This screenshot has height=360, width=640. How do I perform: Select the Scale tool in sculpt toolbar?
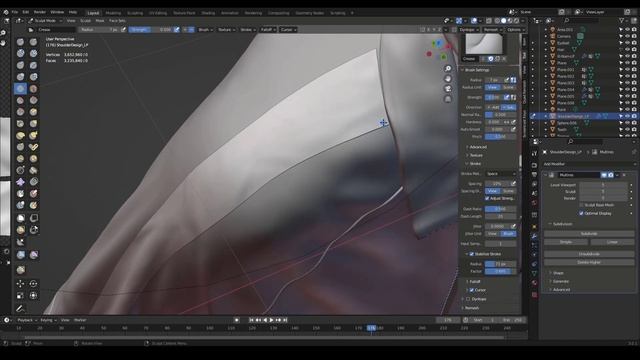(x=20, y=295)
